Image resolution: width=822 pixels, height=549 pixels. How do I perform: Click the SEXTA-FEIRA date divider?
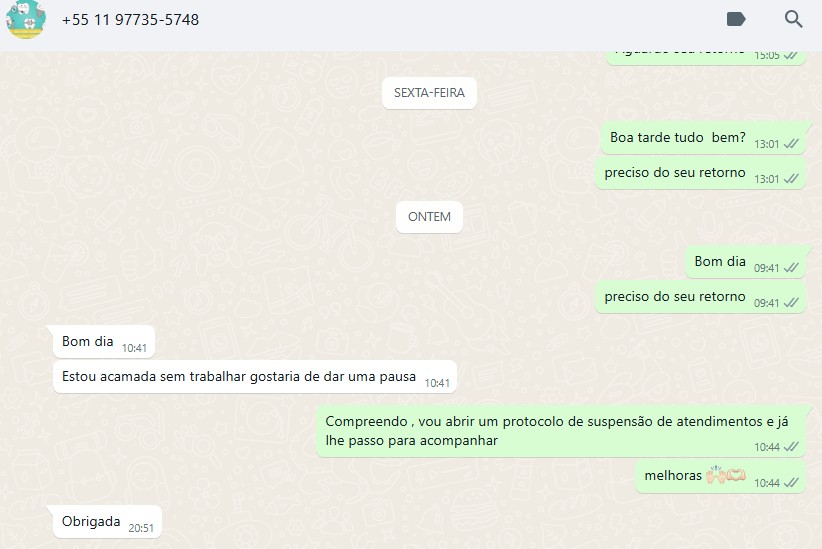(429, 93)
